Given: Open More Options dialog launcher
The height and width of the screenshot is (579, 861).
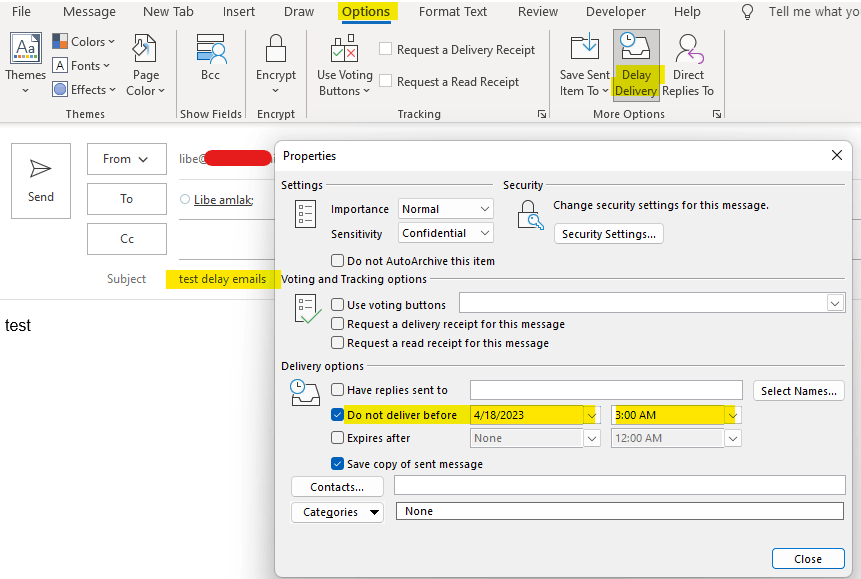Looking at the screenshot, I should pyautogui.click(x=717, y=114).
